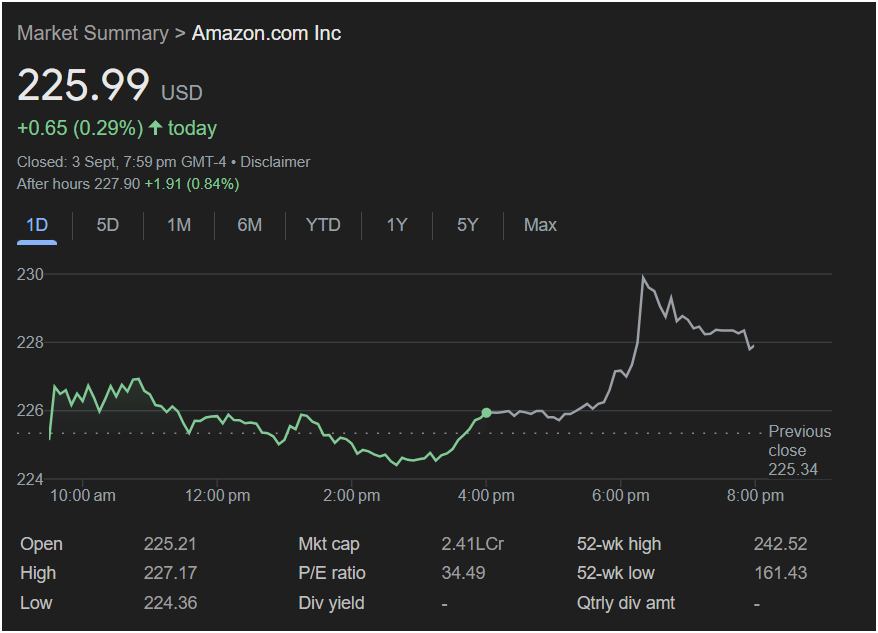
Task: Open the 6M time range tab
Action: tap(249, 225)
